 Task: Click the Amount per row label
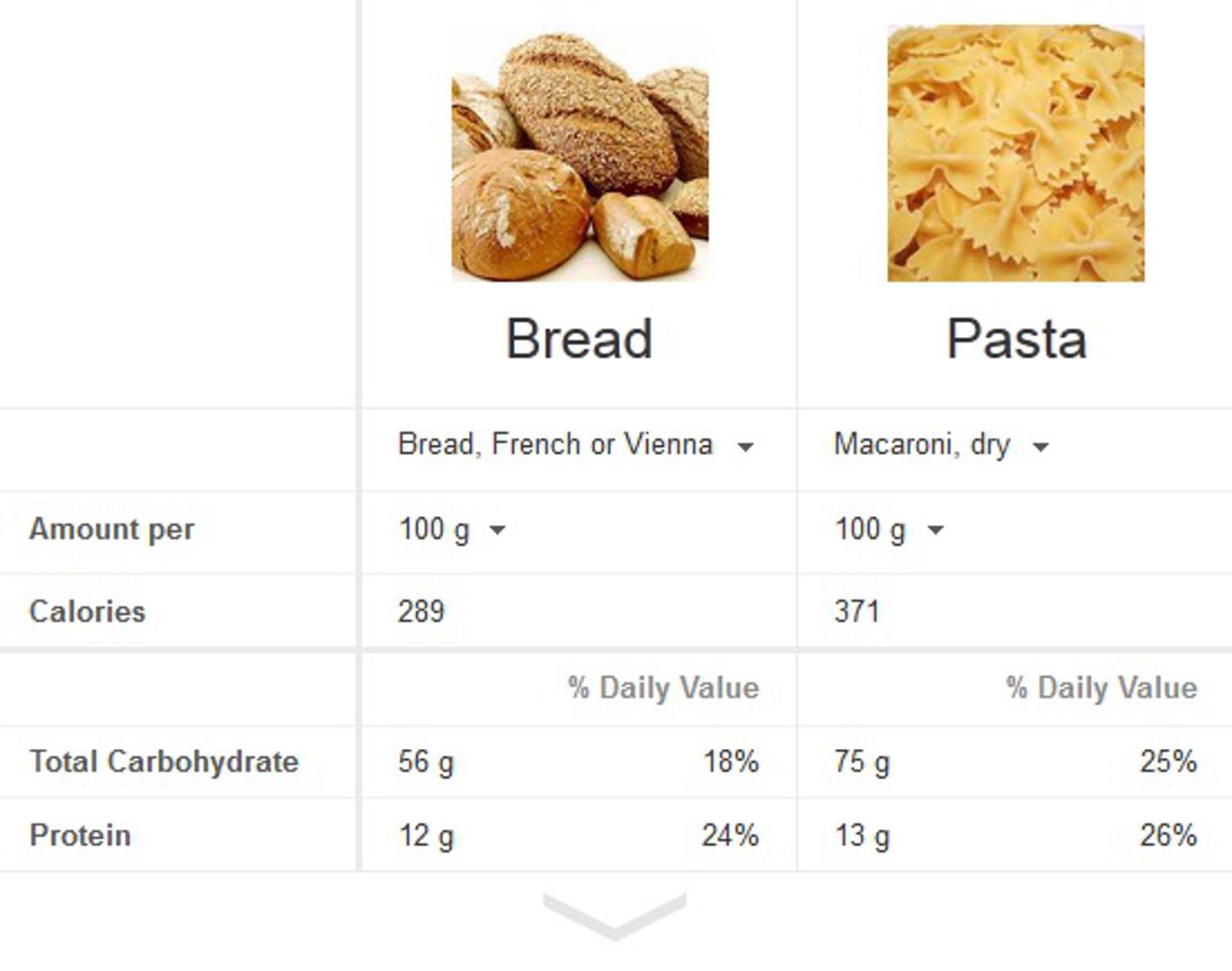click(111, 530)
